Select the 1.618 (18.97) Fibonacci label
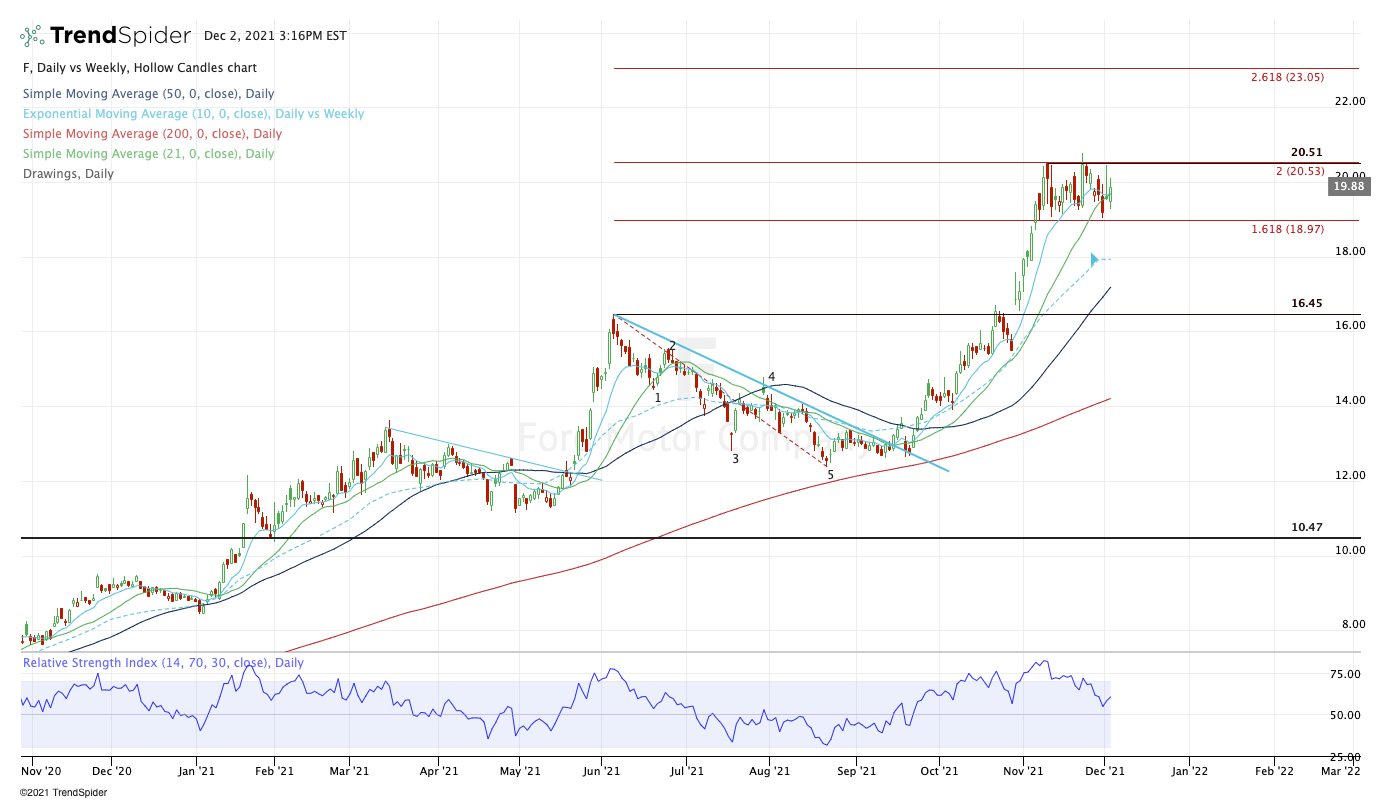Viewport: 1391px width, 802px height. (x=1287, y=229)
